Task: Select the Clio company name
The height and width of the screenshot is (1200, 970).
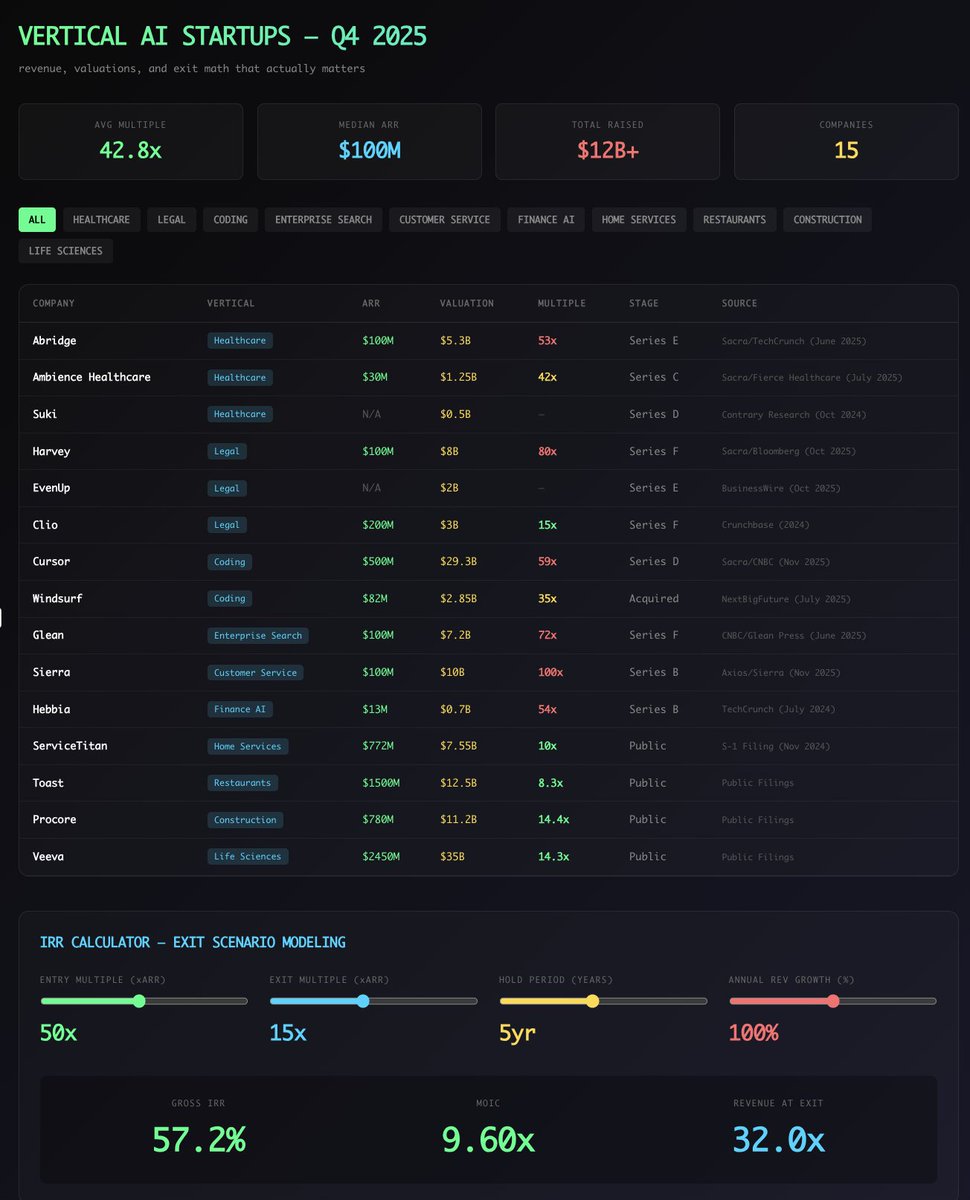Action: [x=46, y=525]
